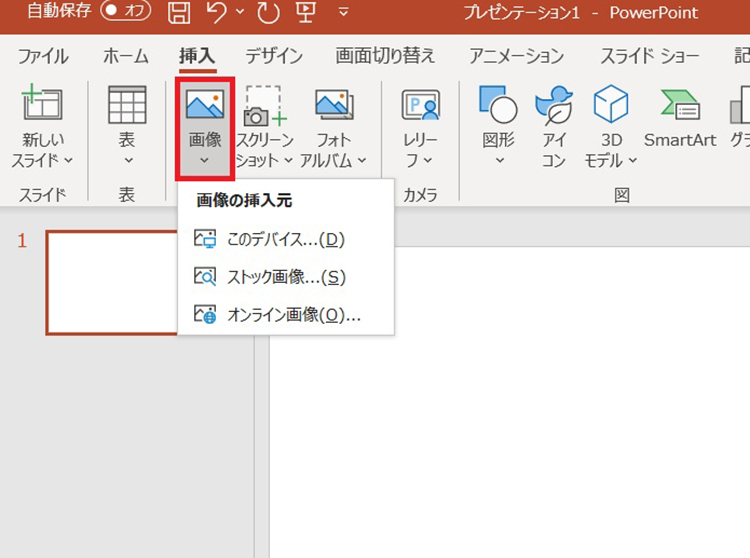750x558 pixels.
Task: Open the Undo history dropdown arrow
Action: click(x=240, y=11)
